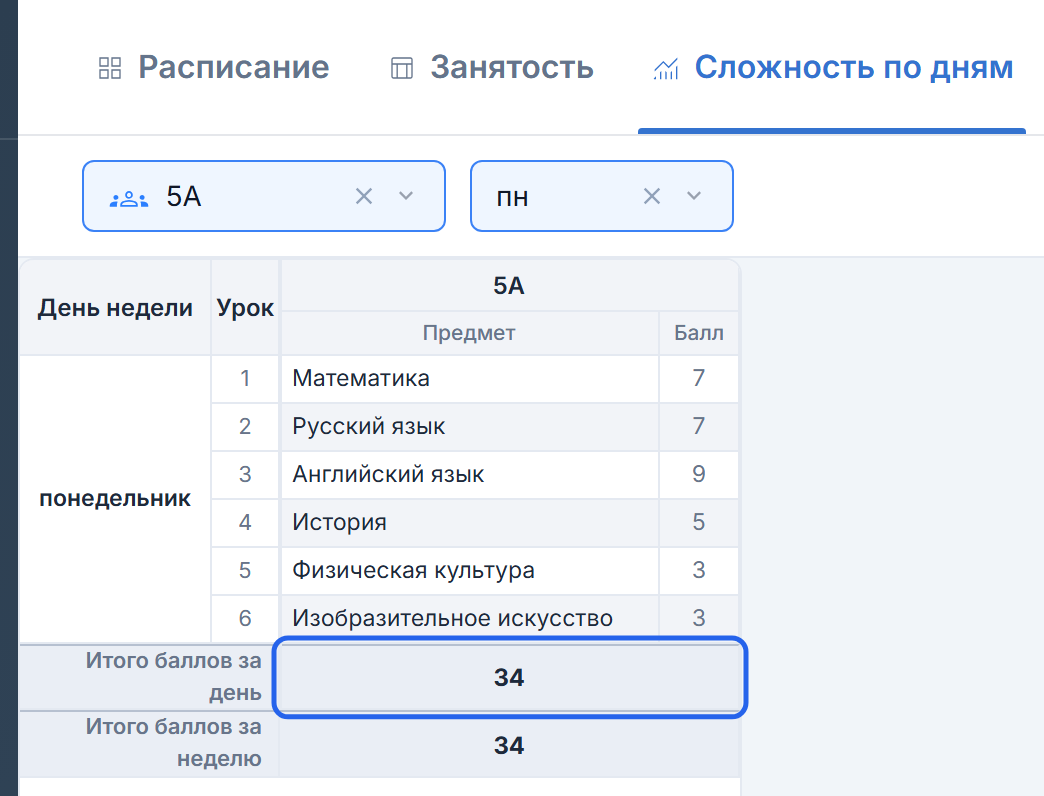Click the День недели column header

pos(115,307)
